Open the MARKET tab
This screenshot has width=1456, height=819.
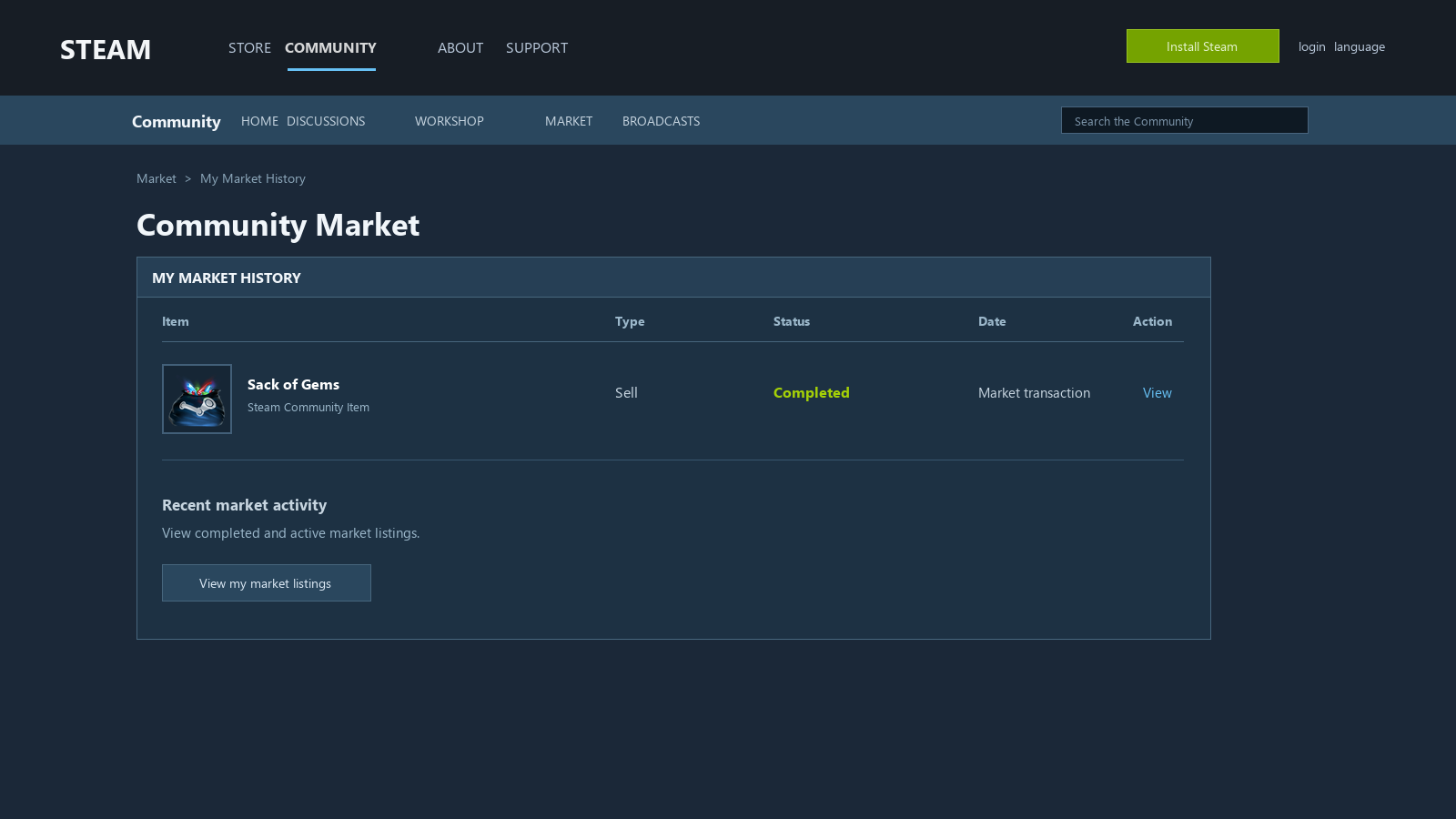(569, 121)
